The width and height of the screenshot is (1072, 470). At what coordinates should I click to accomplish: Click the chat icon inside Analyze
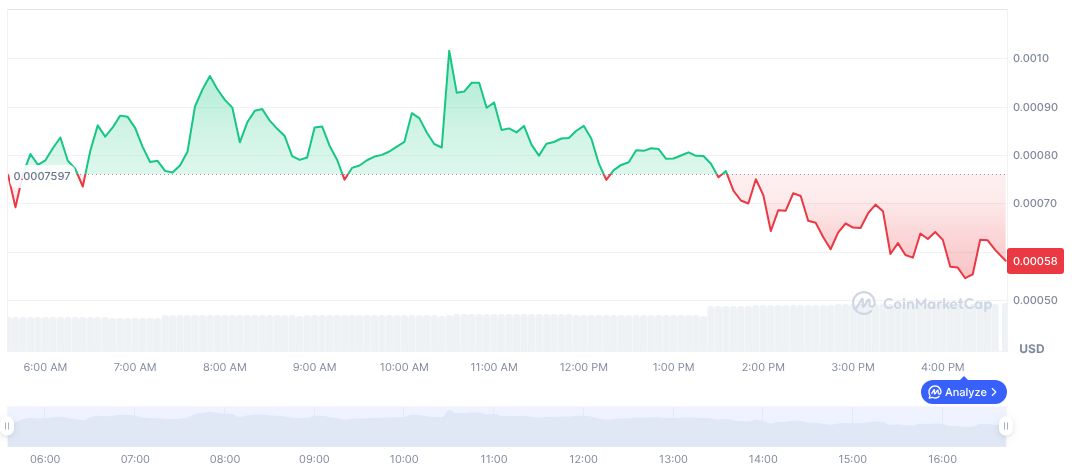(x=934, y=392)
